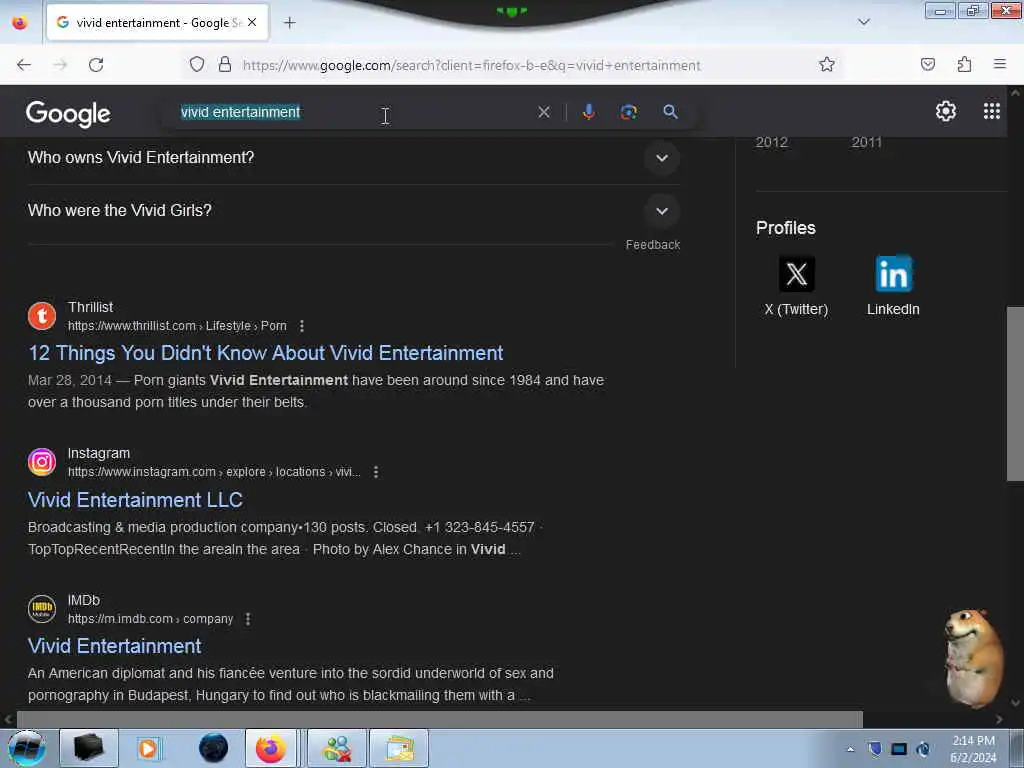Click the 2012 year label
This screenshot has width=1024, height=768.
(771, 142)
